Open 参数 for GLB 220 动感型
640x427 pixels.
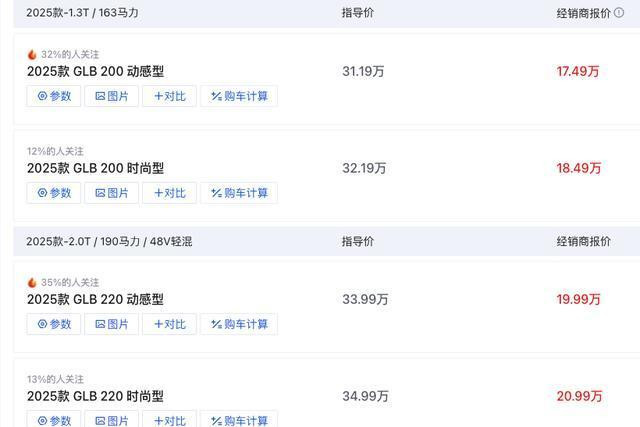[x=54, y=324]
